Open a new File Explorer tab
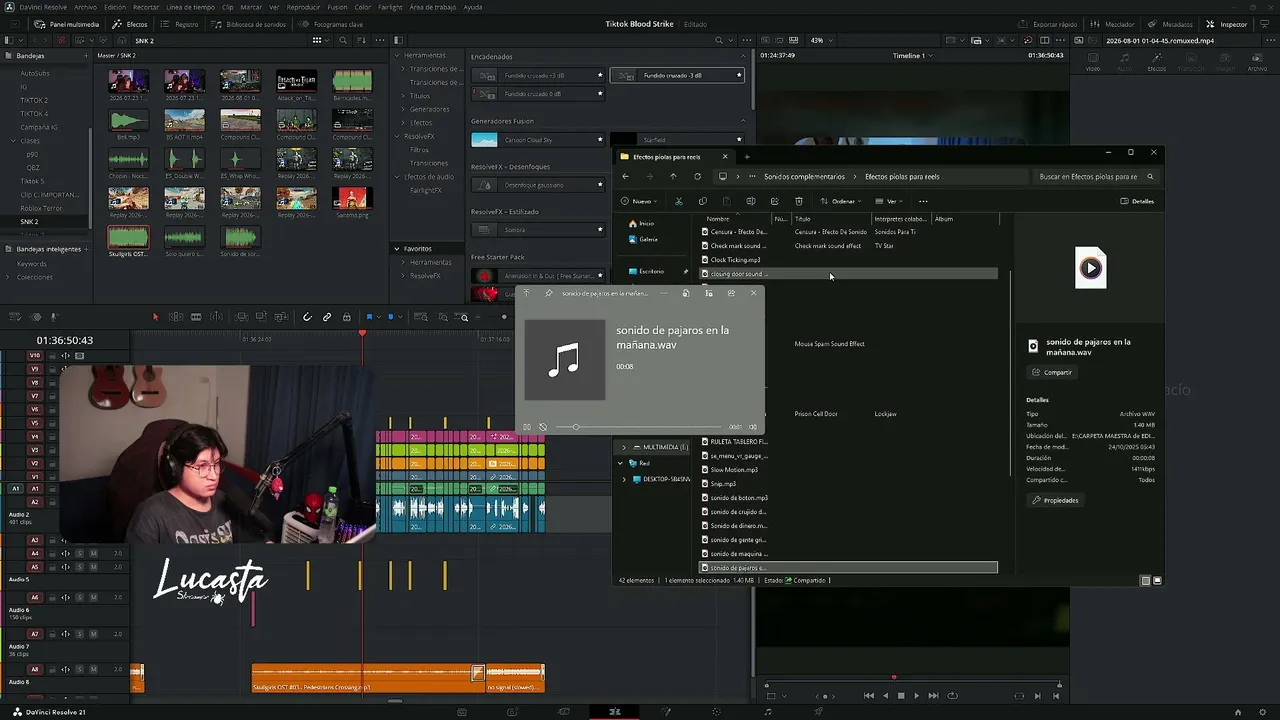 [x=746, y=156]
